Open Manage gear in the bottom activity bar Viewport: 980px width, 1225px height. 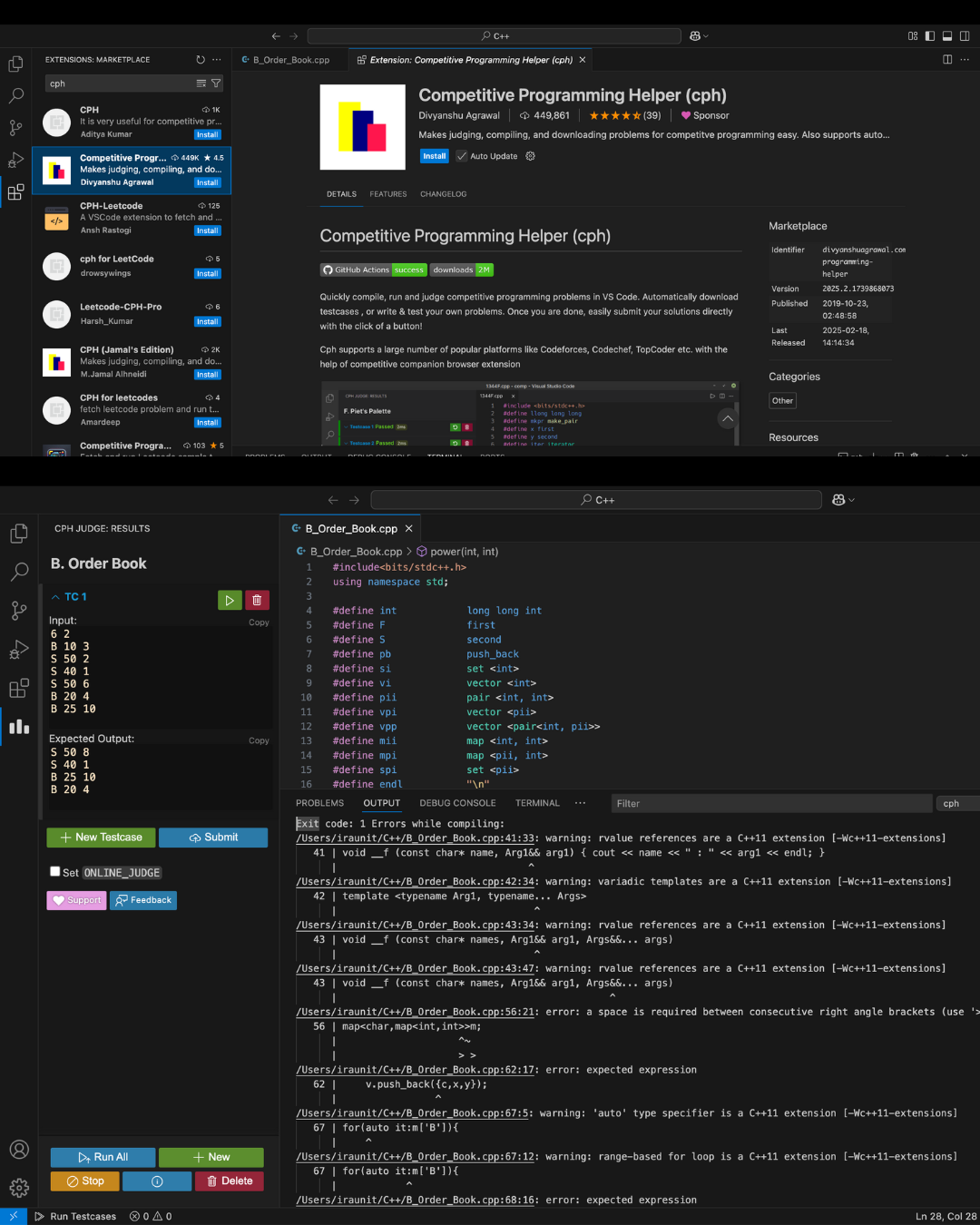tap(19, 1188)
